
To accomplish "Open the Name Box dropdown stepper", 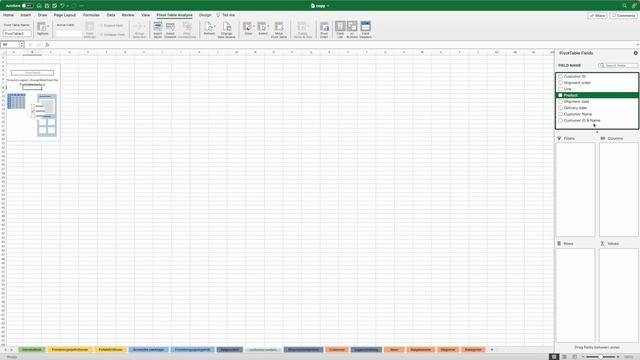I will (x=22, y=44).
